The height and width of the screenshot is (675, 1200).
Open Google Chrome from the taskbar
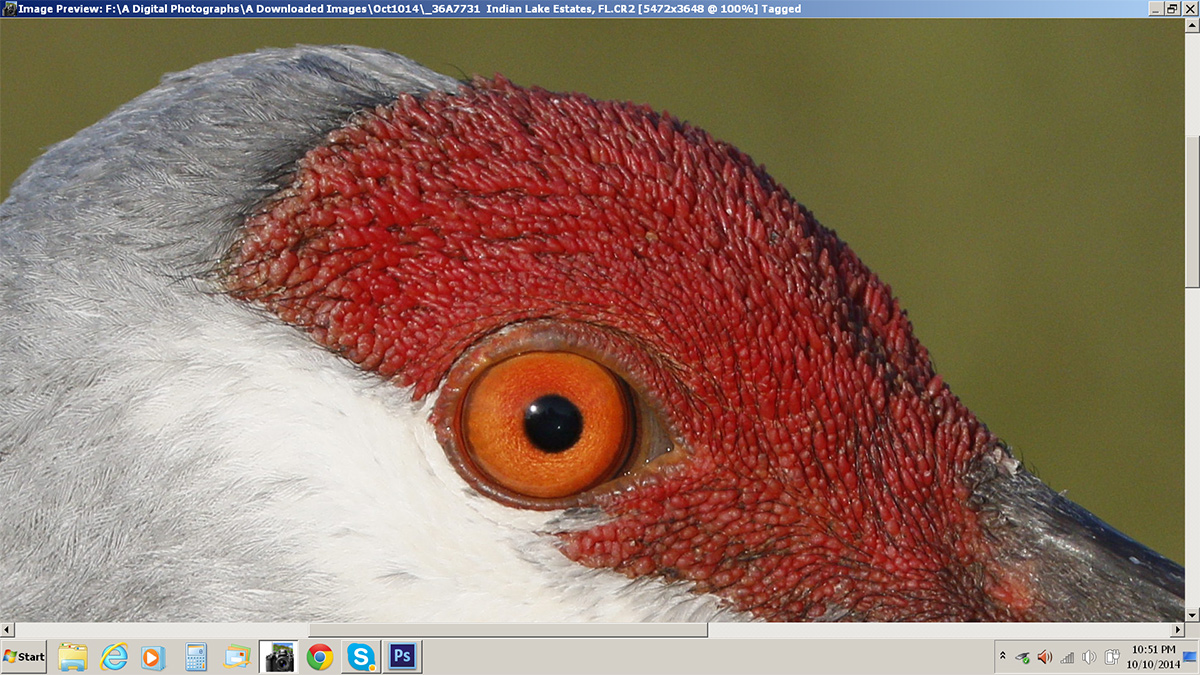click(x=320, y=657)
